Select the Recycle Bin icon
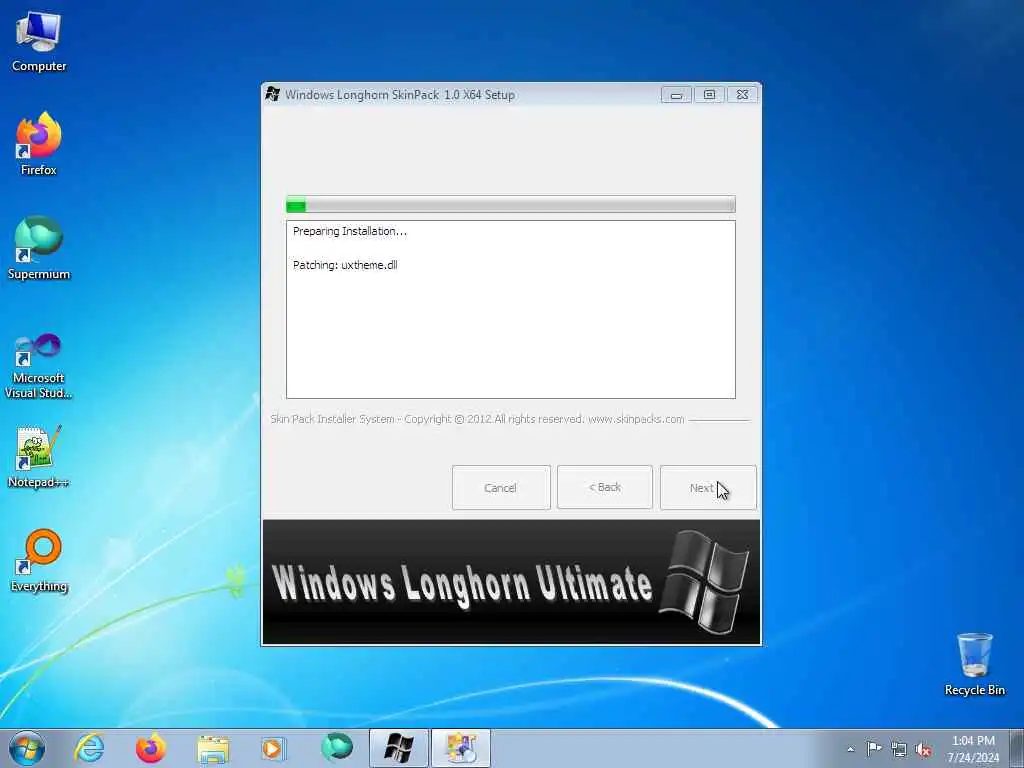The height and width of the screenshot is (768, 1024). pyautogui.click(x=974, y=664)
